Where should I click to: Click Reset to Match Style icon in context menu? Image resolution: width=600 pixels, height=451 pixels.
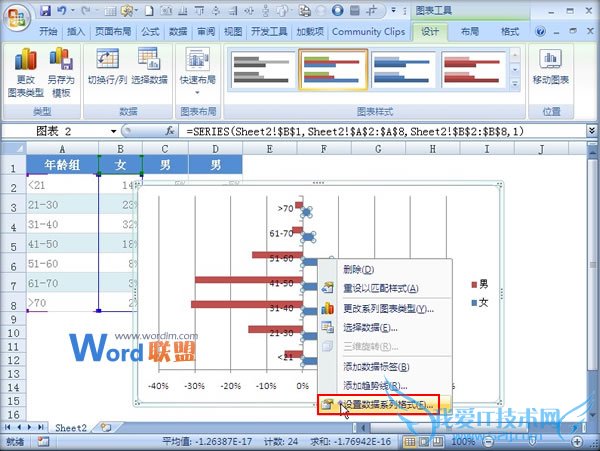(x=328, y=288)
